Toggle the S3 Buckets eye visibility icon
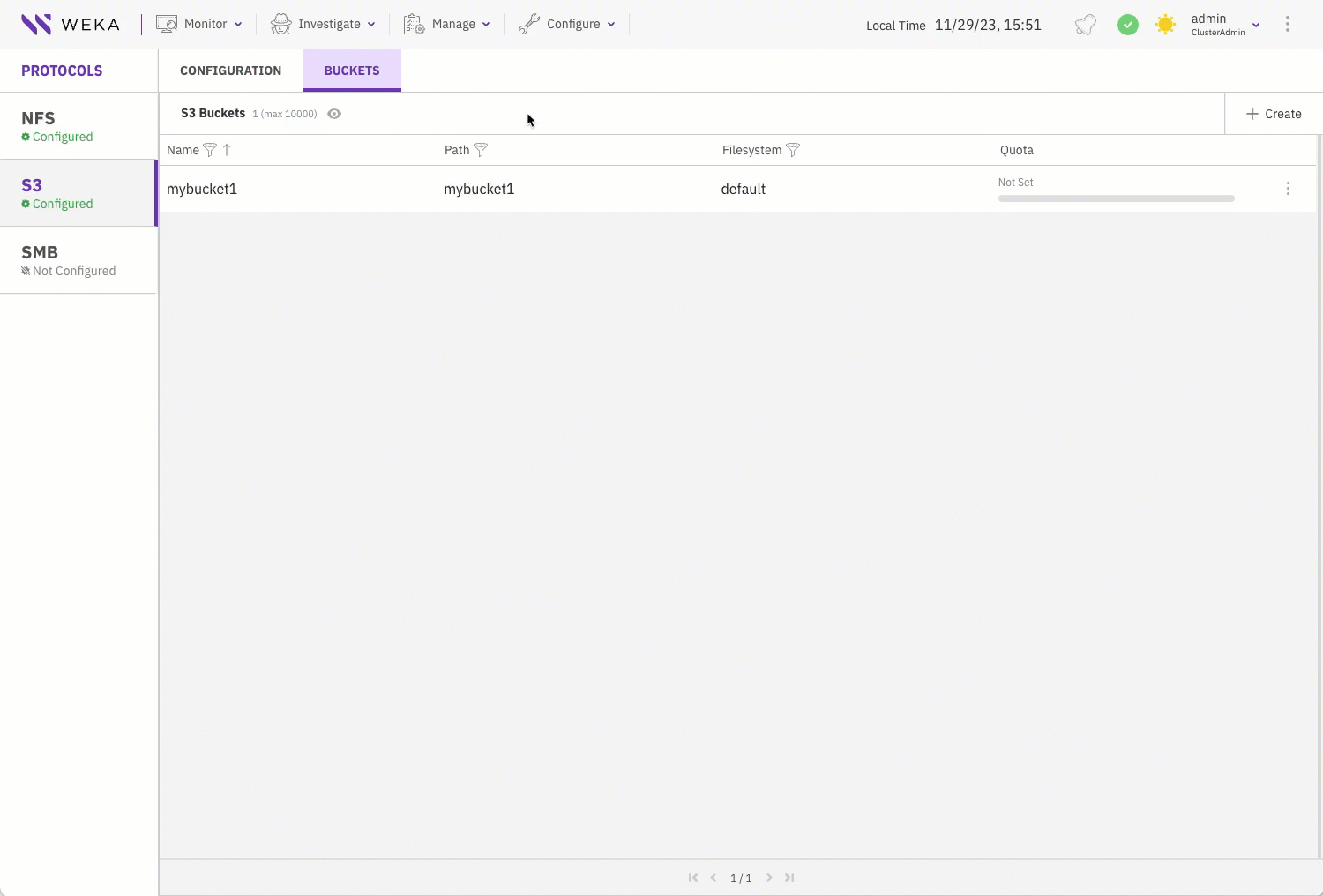This screenshot has width=1323, height=896. 334,114
